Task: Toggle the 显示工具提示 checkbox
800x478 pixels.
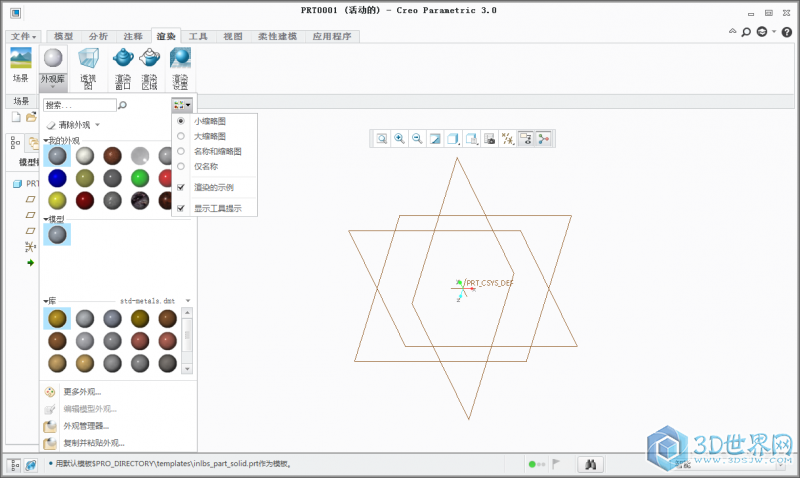Action: point(181,208)
